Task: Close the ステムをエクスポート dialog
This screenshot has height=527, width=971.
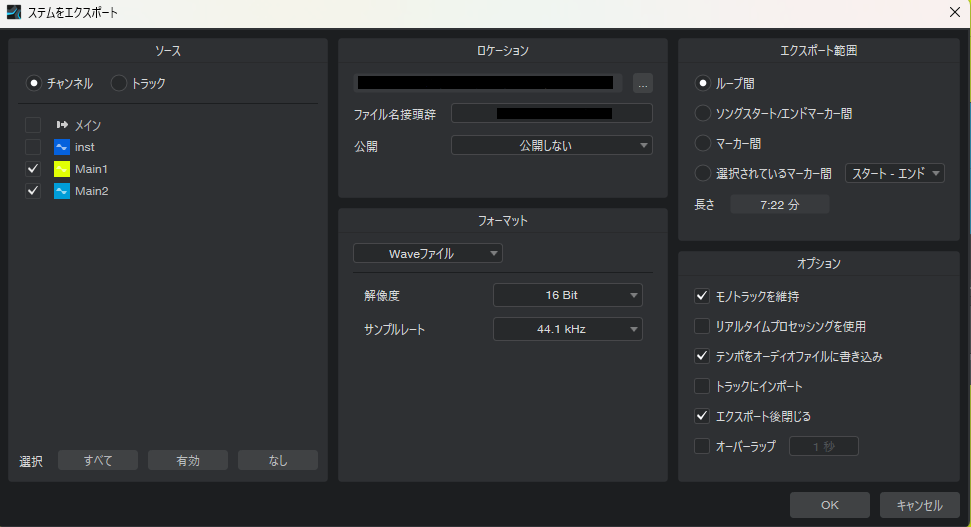Action: pos(955,12)
